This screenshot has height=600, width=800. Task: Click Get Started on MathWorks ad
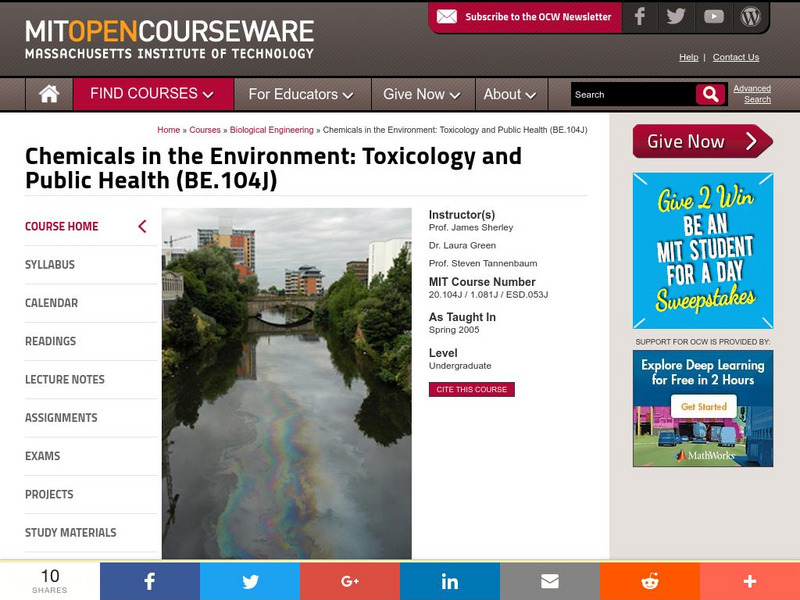click(704, 407)
